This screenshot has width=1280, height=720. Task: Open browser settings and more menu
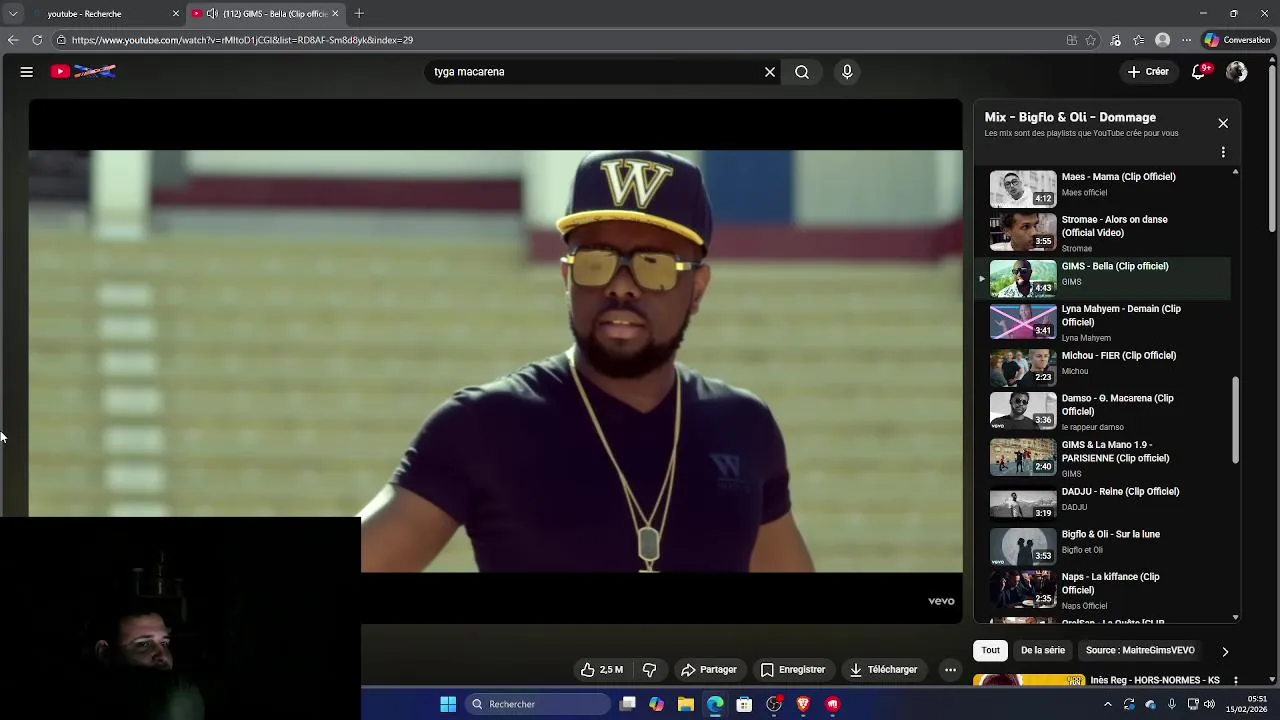(1186, 40)
